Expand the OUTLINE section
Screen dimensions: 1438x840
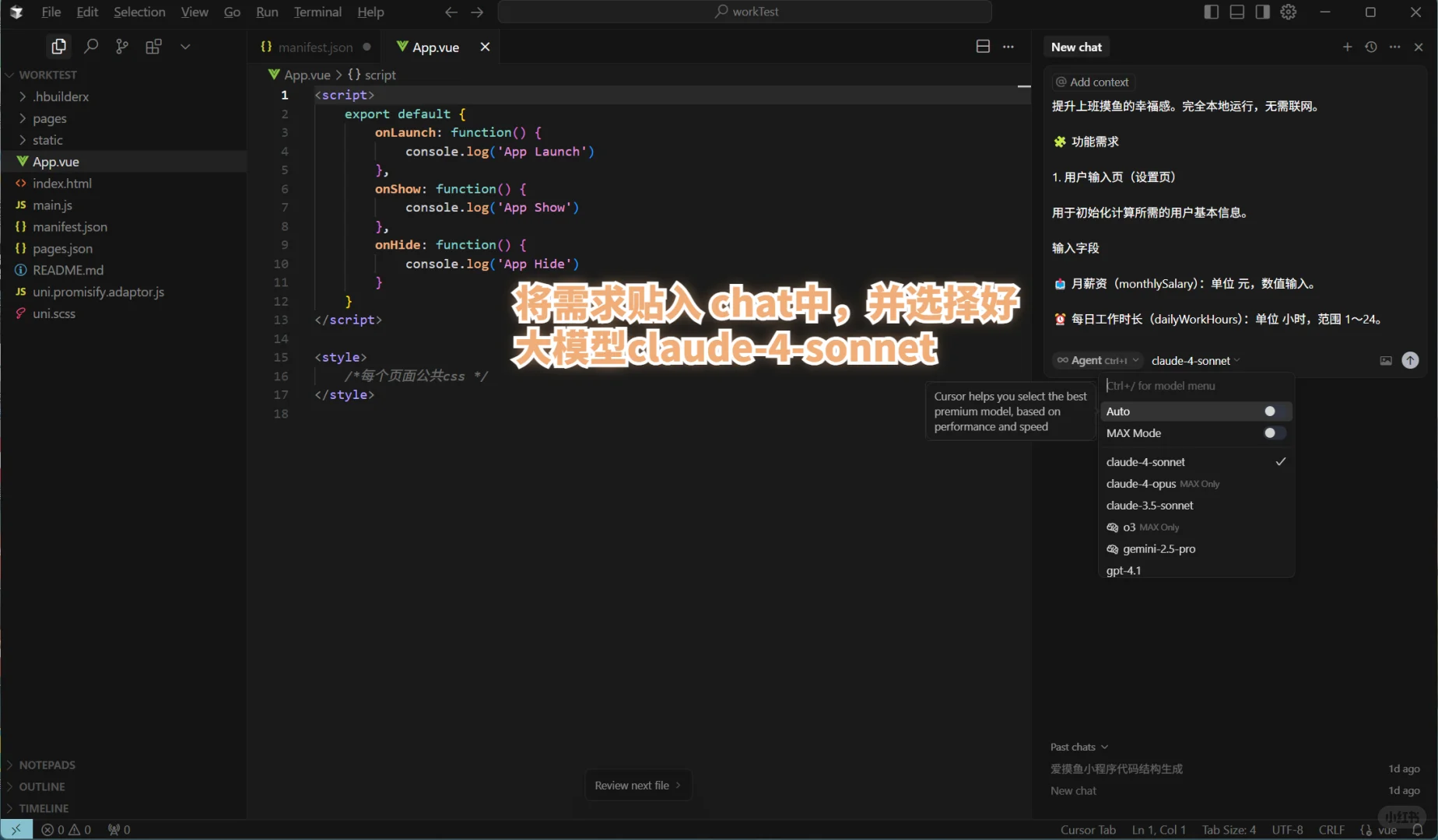41,786
